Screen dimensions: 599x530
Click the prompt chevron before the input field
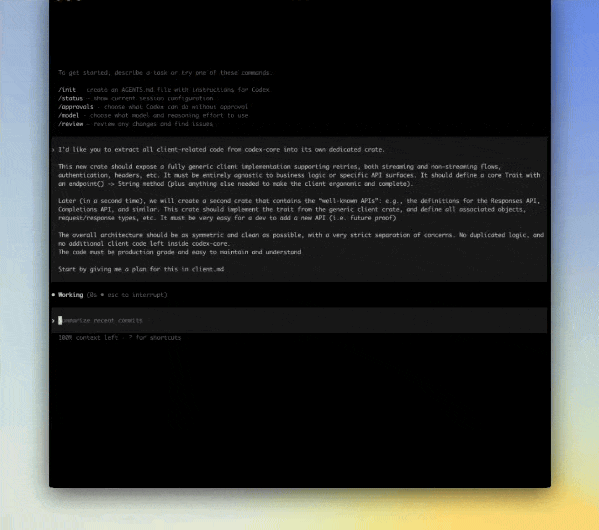53,321
